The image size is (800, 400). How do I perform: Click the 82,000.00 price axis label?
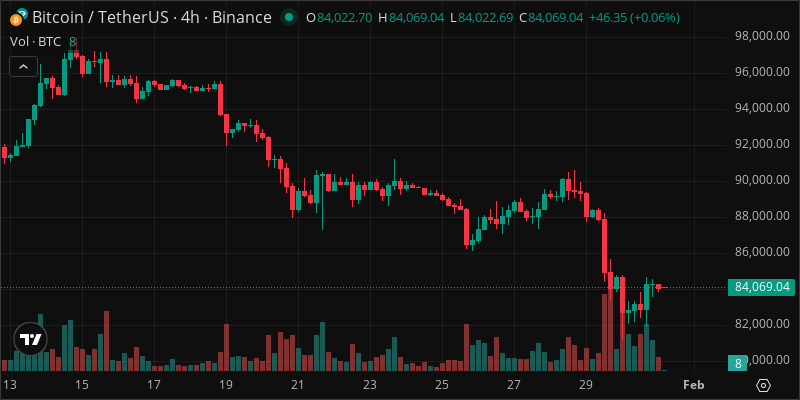click(x=762, y=323)
